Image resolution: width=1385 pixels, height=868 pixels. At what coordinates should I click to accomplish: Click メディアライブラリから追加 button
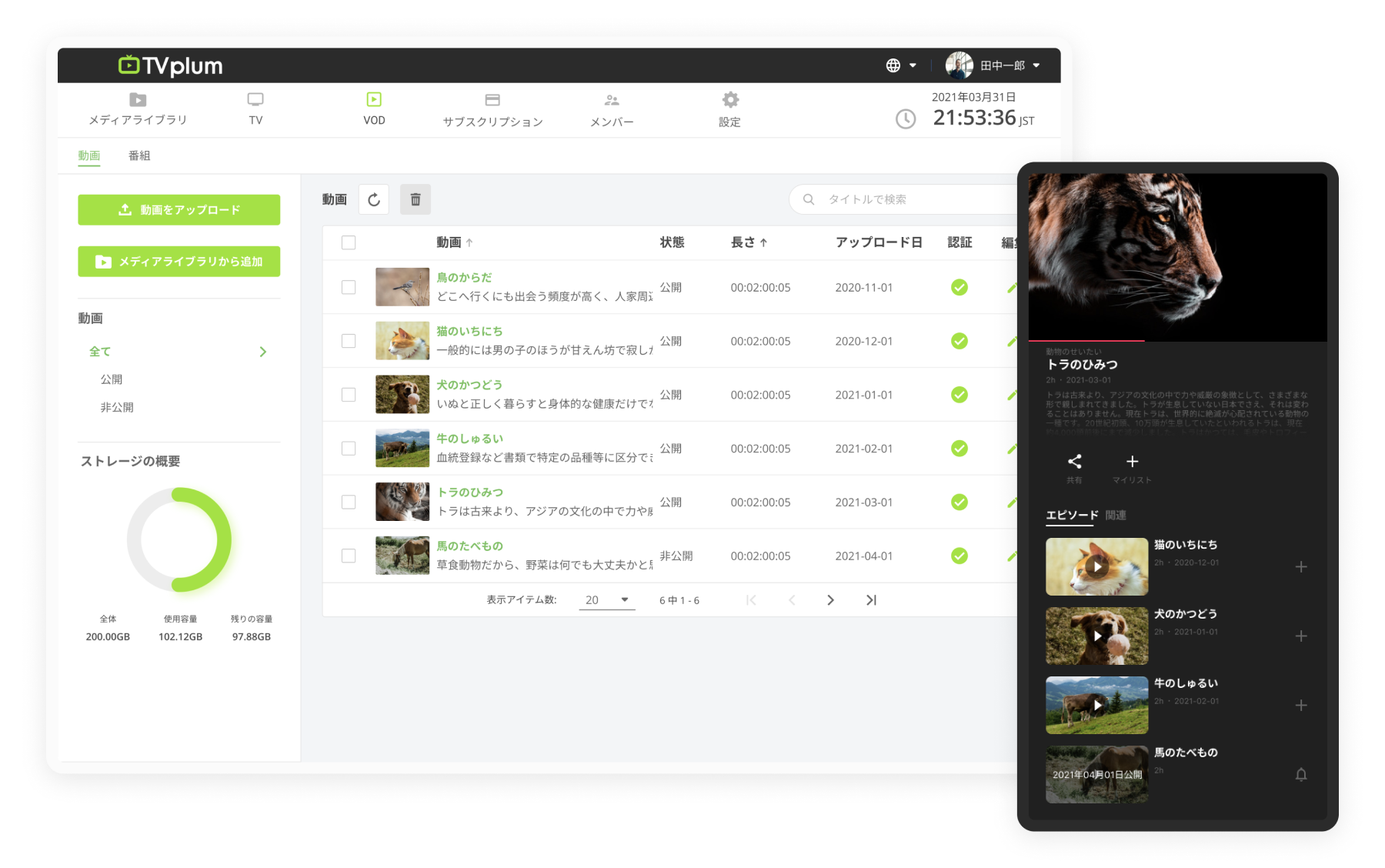coord(179,262)
